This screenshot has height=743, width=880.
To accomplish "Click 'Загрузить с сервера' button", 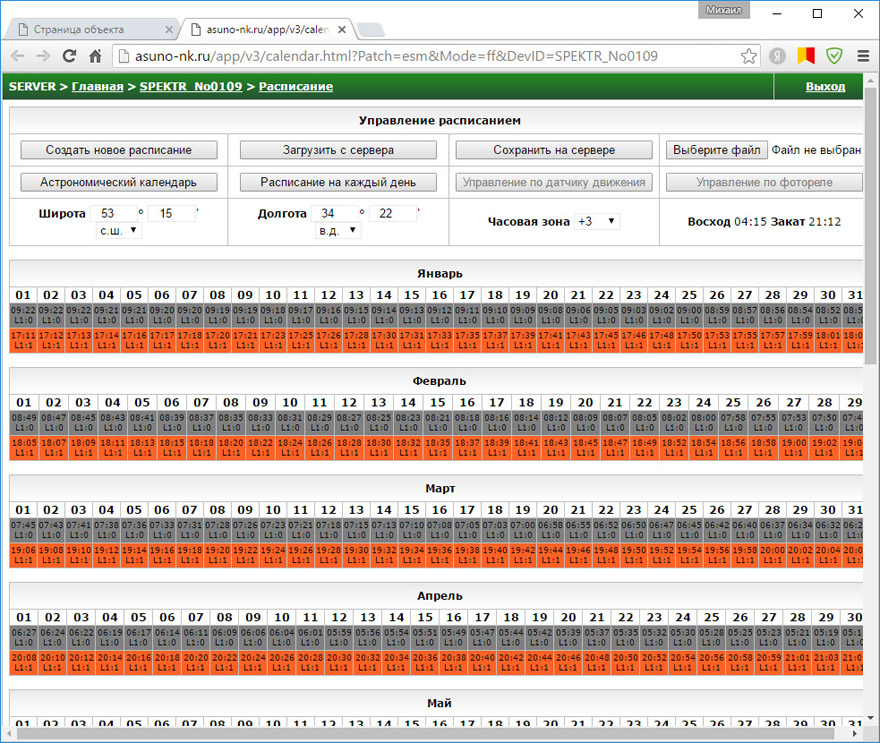I will pyautogui.click(x=338, y=150).
